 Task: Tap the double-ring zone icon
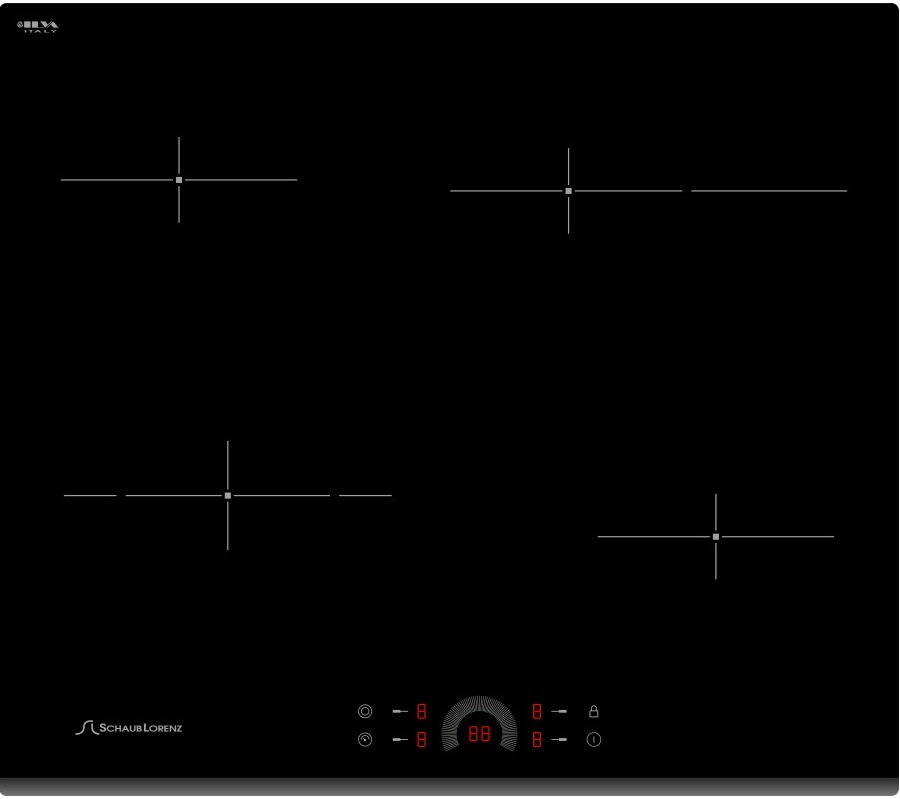click(365, 712)
